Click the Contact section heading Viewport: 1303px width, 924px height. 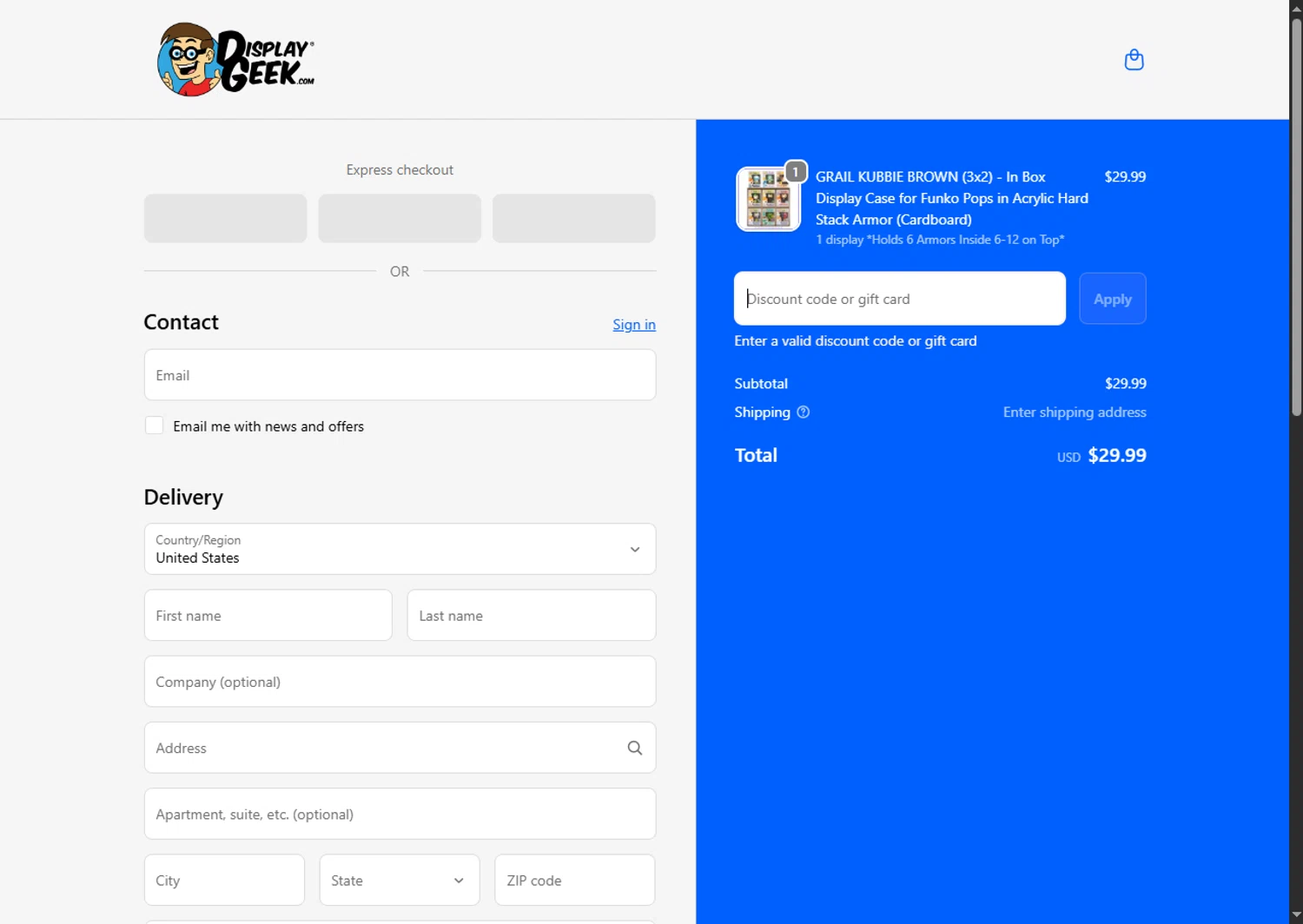181,322
